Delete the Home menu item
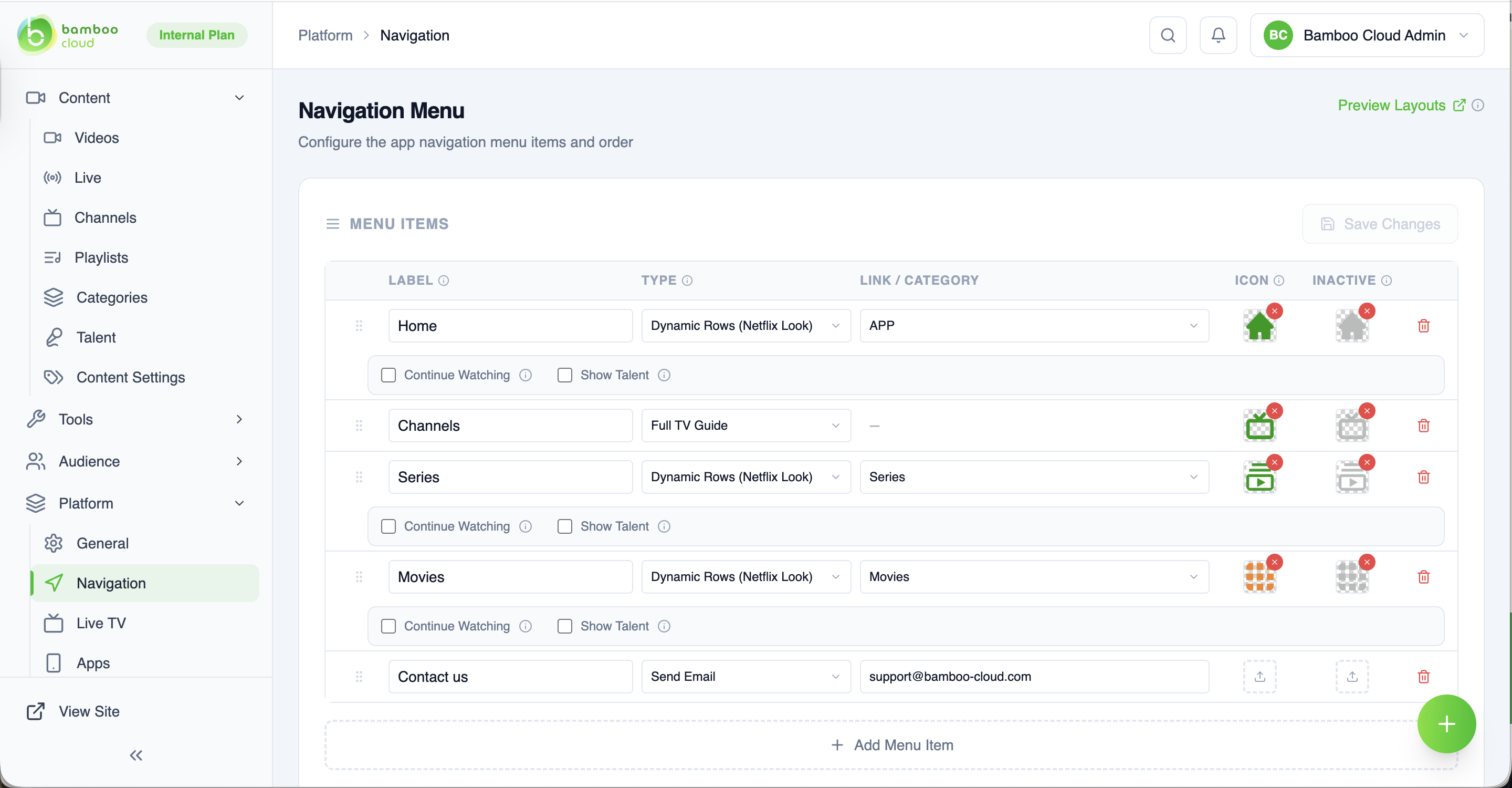Image resolution: width=1512 pixels, height=788 pixels. (x=1423, y=326)
